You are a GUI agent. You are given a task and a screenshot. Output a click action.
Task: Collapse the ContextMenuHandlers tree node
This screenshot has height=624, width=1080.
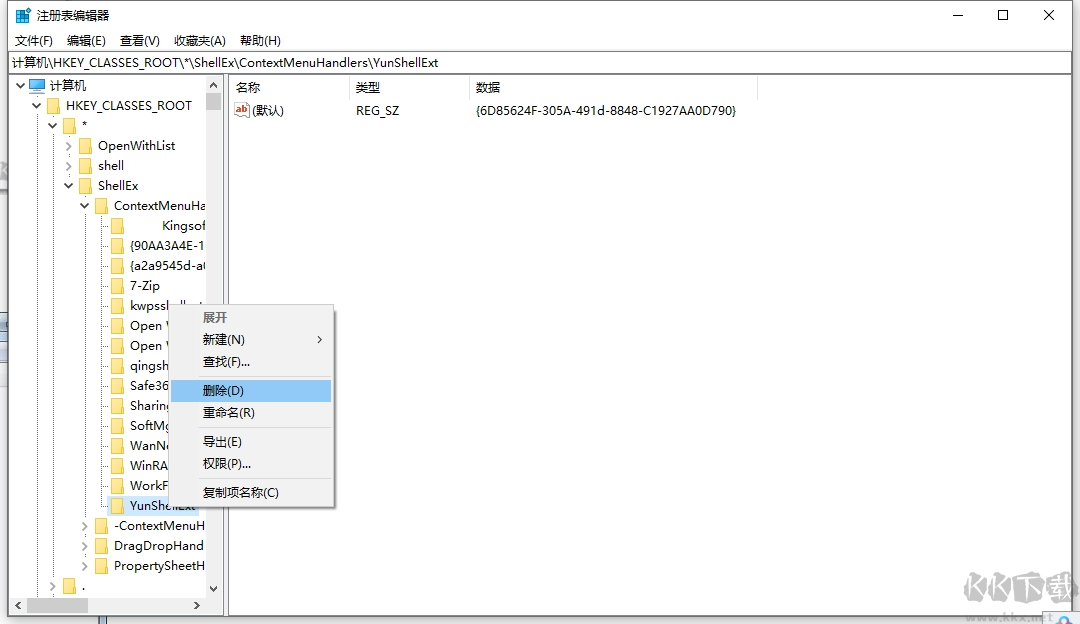click(x=85, y=206)
